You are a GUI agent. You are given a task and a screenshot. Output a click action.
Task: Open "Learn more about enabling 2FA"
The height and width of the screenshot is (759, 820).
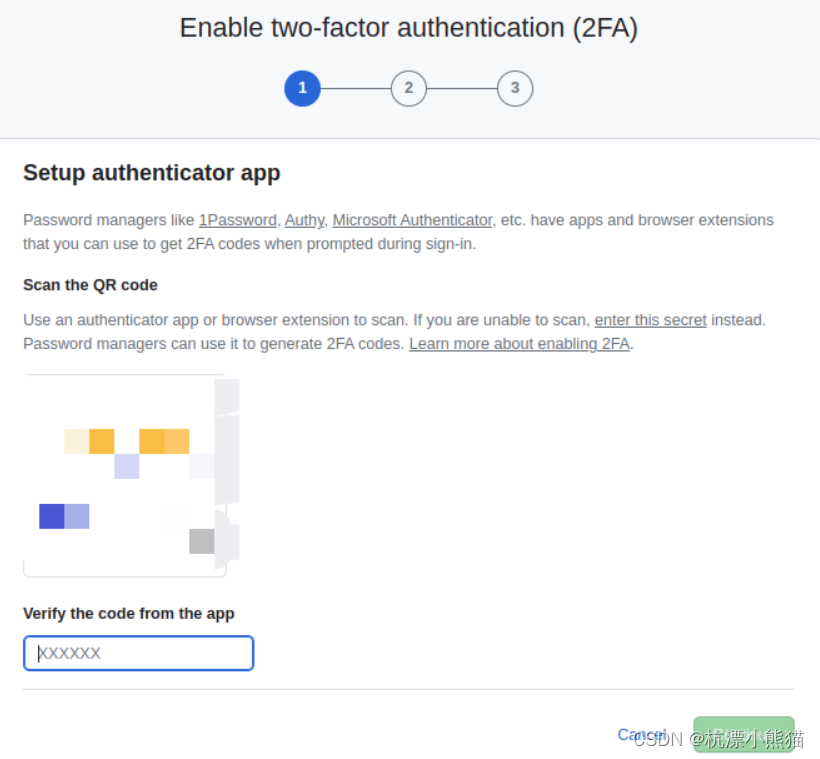(x=518, y=343)
